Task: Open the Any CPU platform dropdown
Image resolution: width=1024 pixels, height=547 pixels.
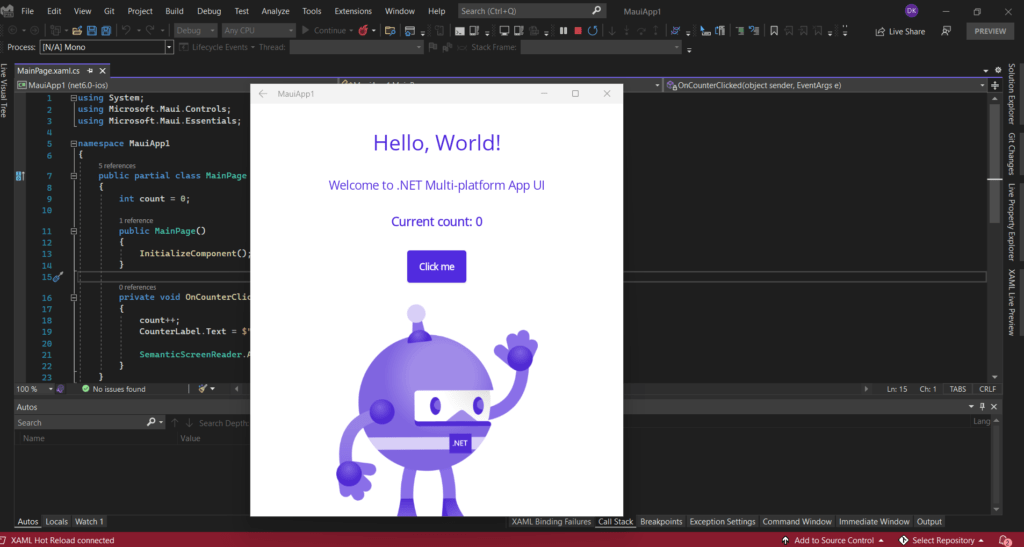Action: point(258,31)
